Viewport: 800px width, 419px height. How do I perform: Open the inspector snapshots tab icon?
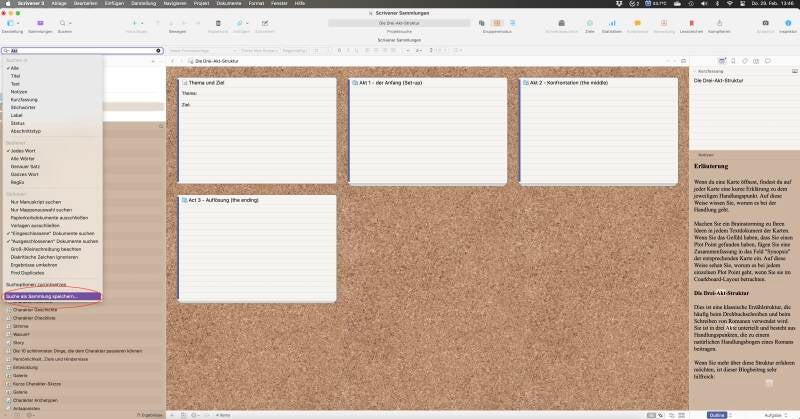(756, 61)
